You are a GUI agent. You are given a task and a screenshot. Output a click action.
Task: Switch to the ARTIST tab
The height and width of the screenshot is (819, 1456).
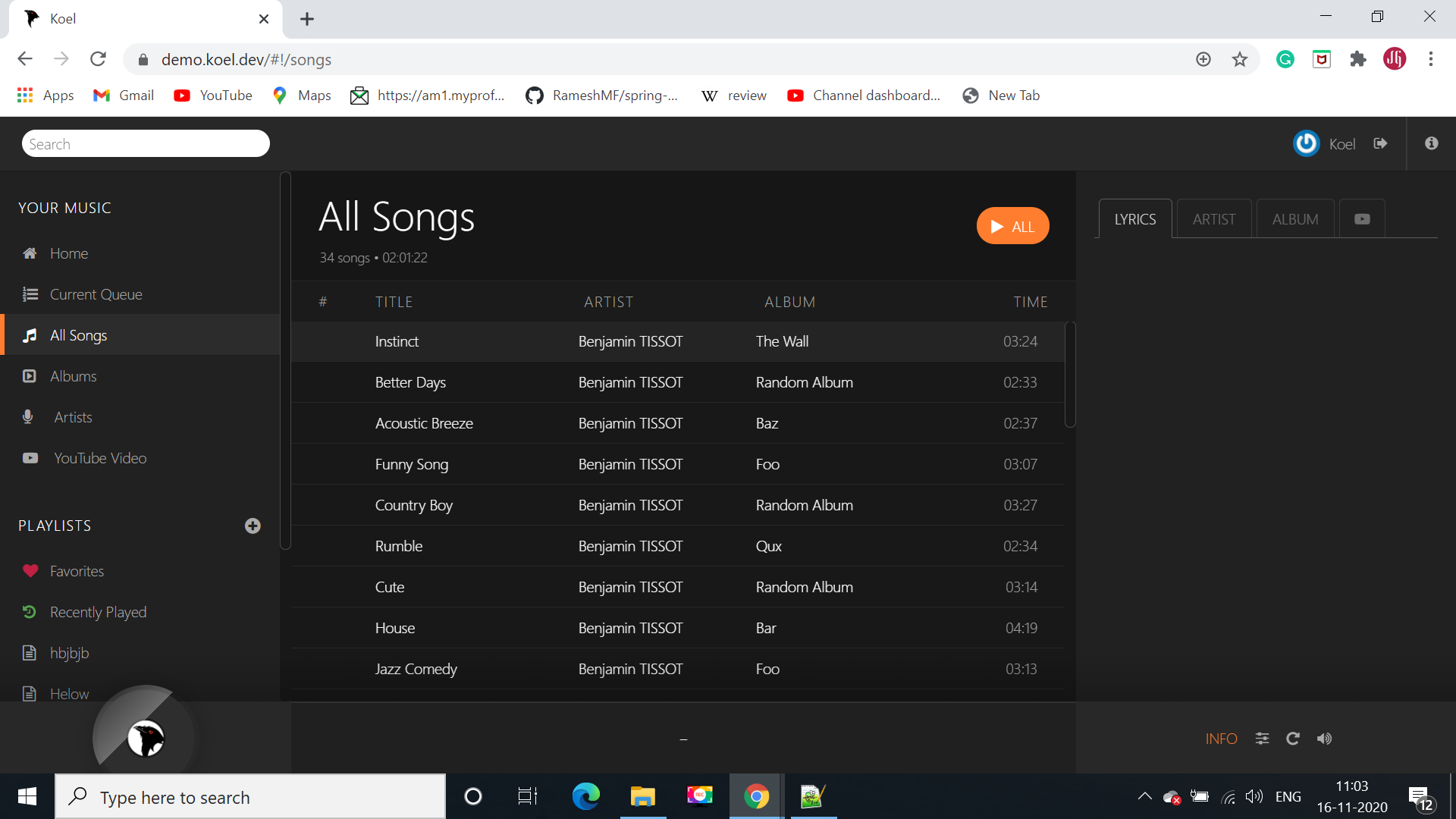coord(1213,219)
